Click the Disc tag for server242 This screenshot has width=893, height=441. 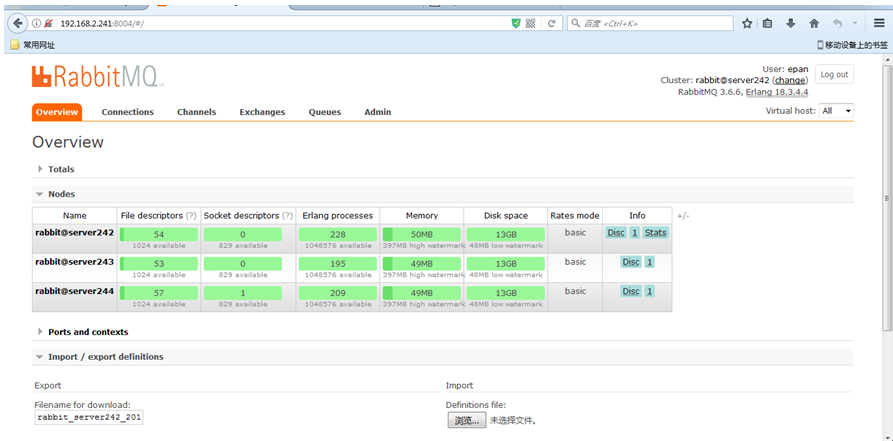(x=616, y=233)
